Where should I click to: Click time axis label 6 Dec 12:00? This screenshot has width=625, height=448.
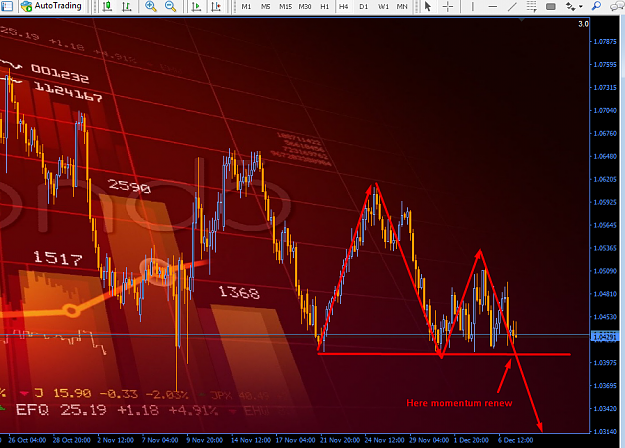coord(515,440)
